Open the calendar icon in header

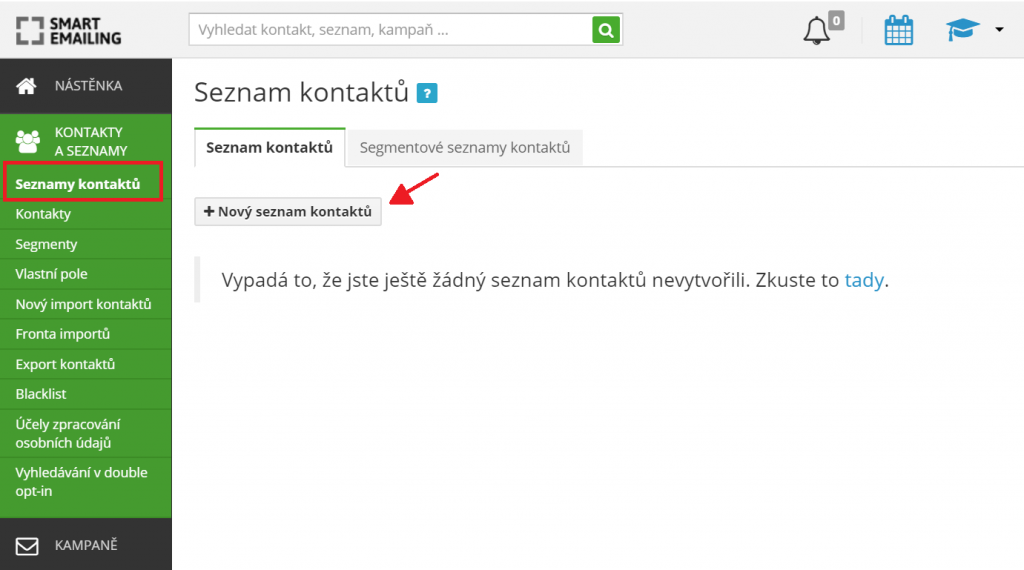point(899,31)
